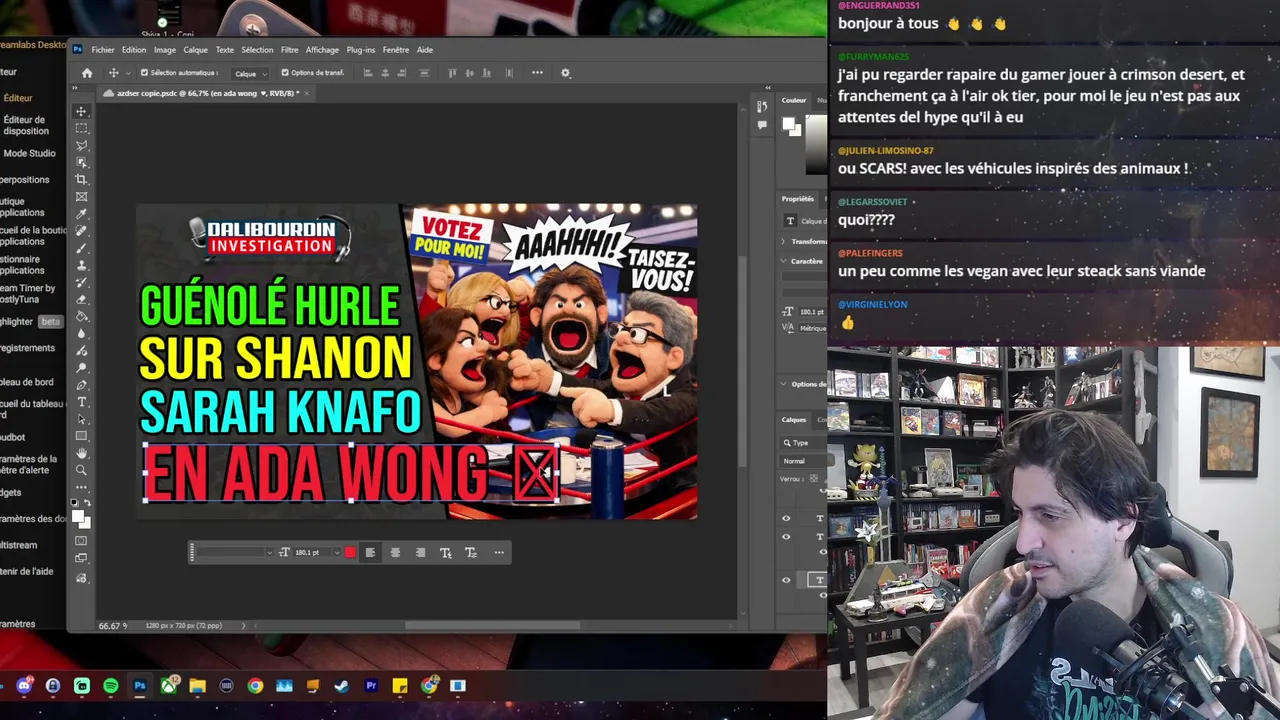Viewport: 1280px width, 720px height.
Task: Select the Crop tool
Action: point(81,179)
